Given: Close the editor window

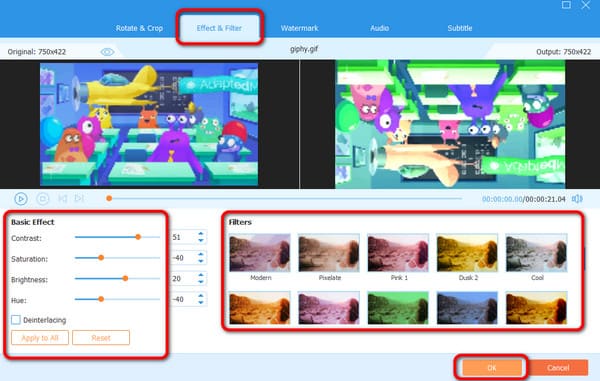Looking at the screenshot, I should coord(585,5).
